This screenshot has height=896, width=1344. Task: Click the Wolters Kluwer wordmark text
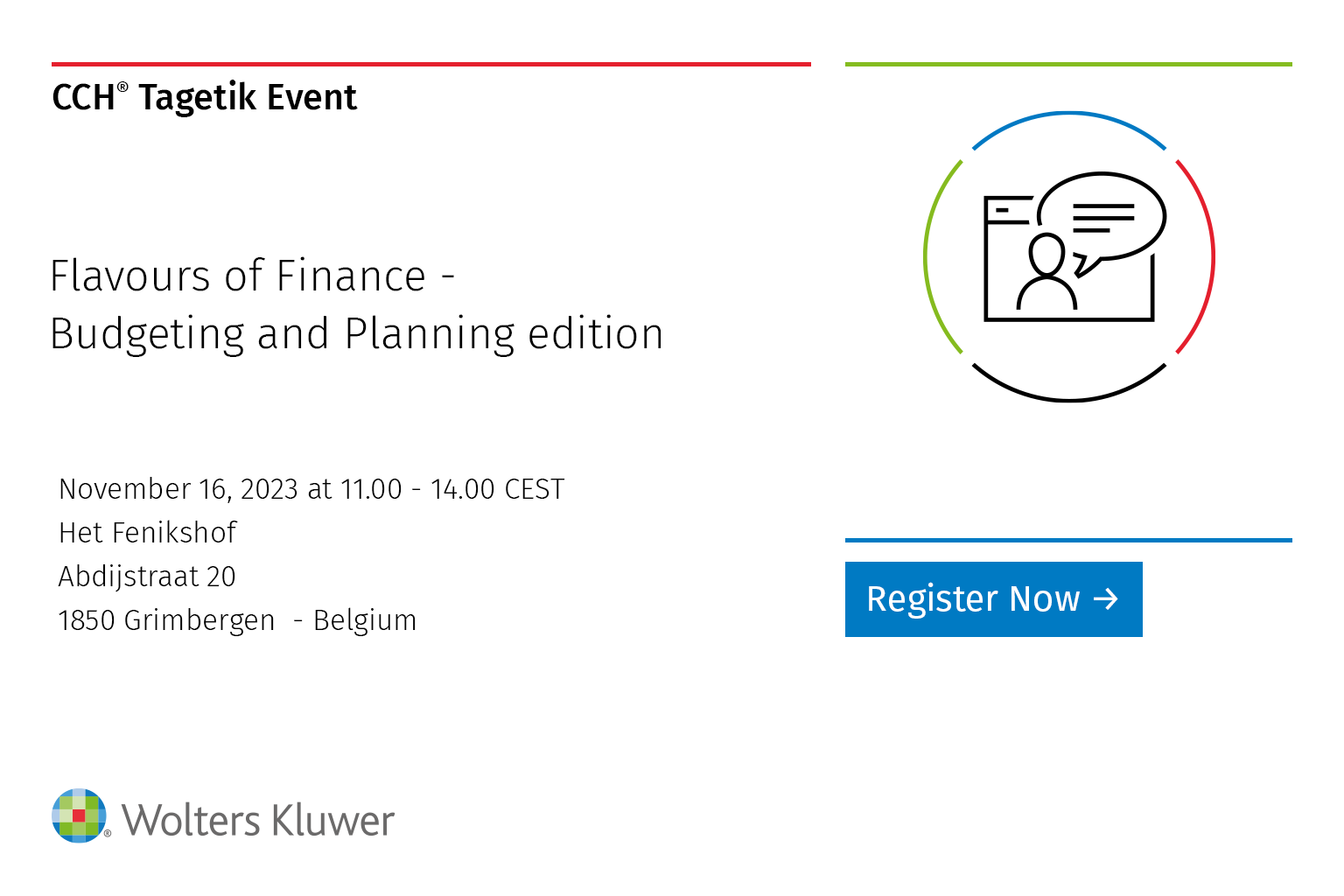(258, 821)
